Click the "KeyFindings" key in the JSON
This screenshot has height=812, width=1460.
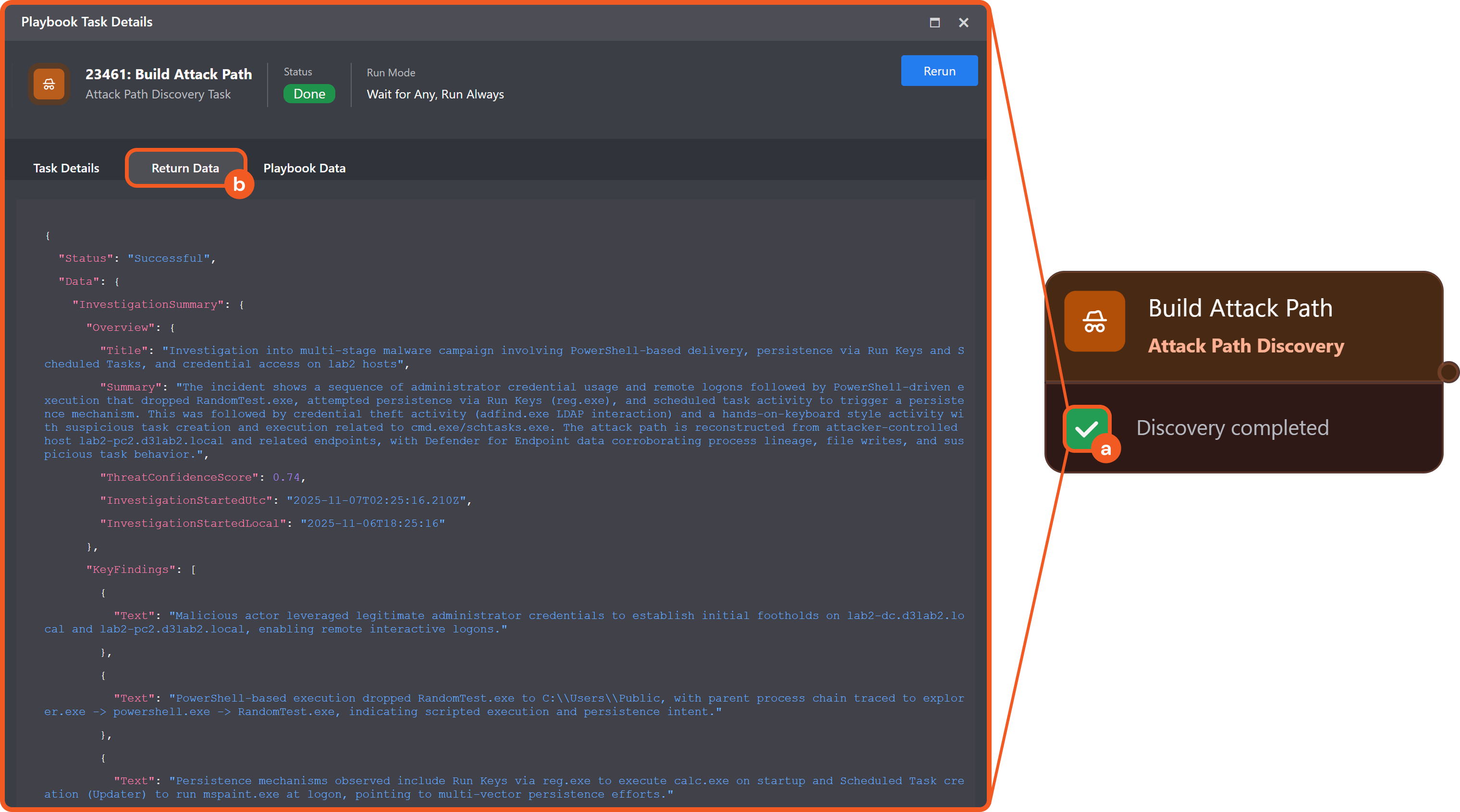pyautogui.click(x=131, y=570)
